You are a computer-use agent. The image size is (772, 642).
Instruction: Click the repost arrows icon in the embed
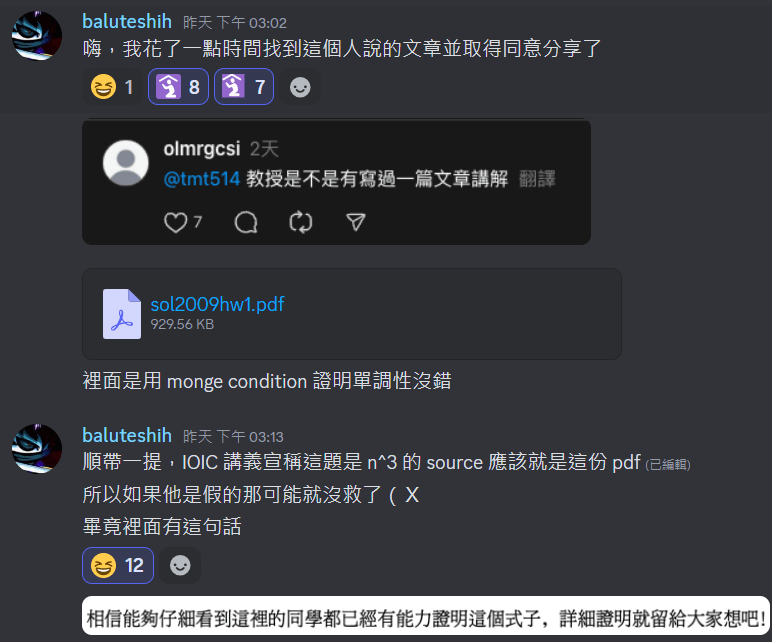coord(301,223)
